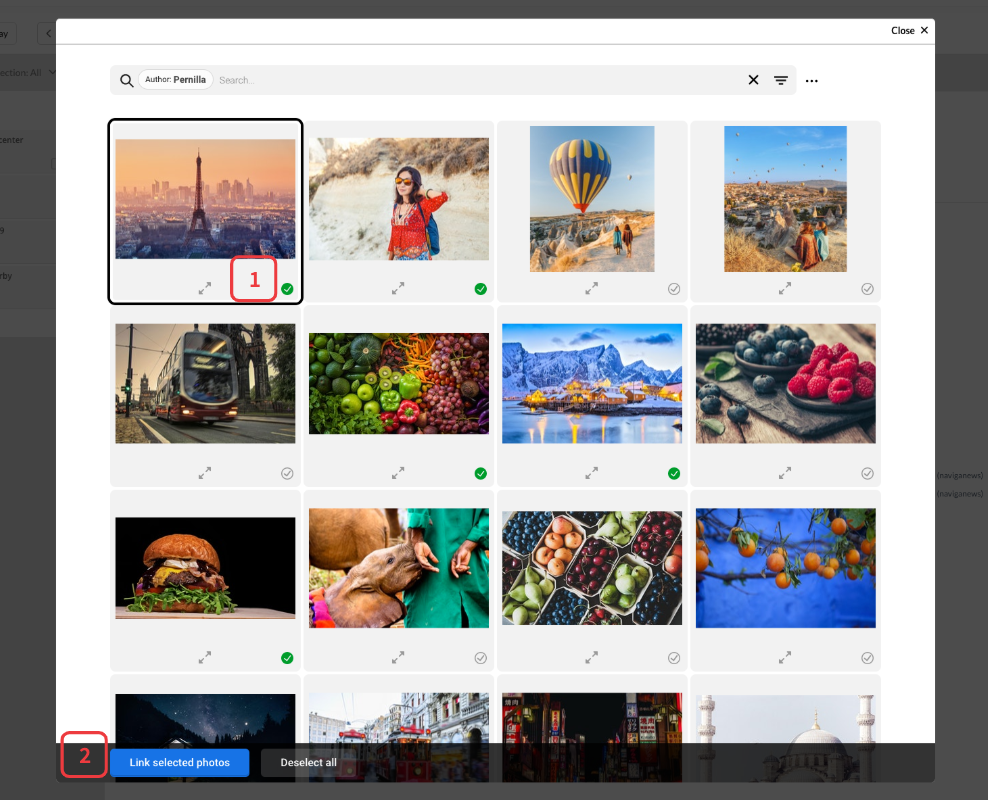Toggle selection on the raspberries photo

pos(867,473)
